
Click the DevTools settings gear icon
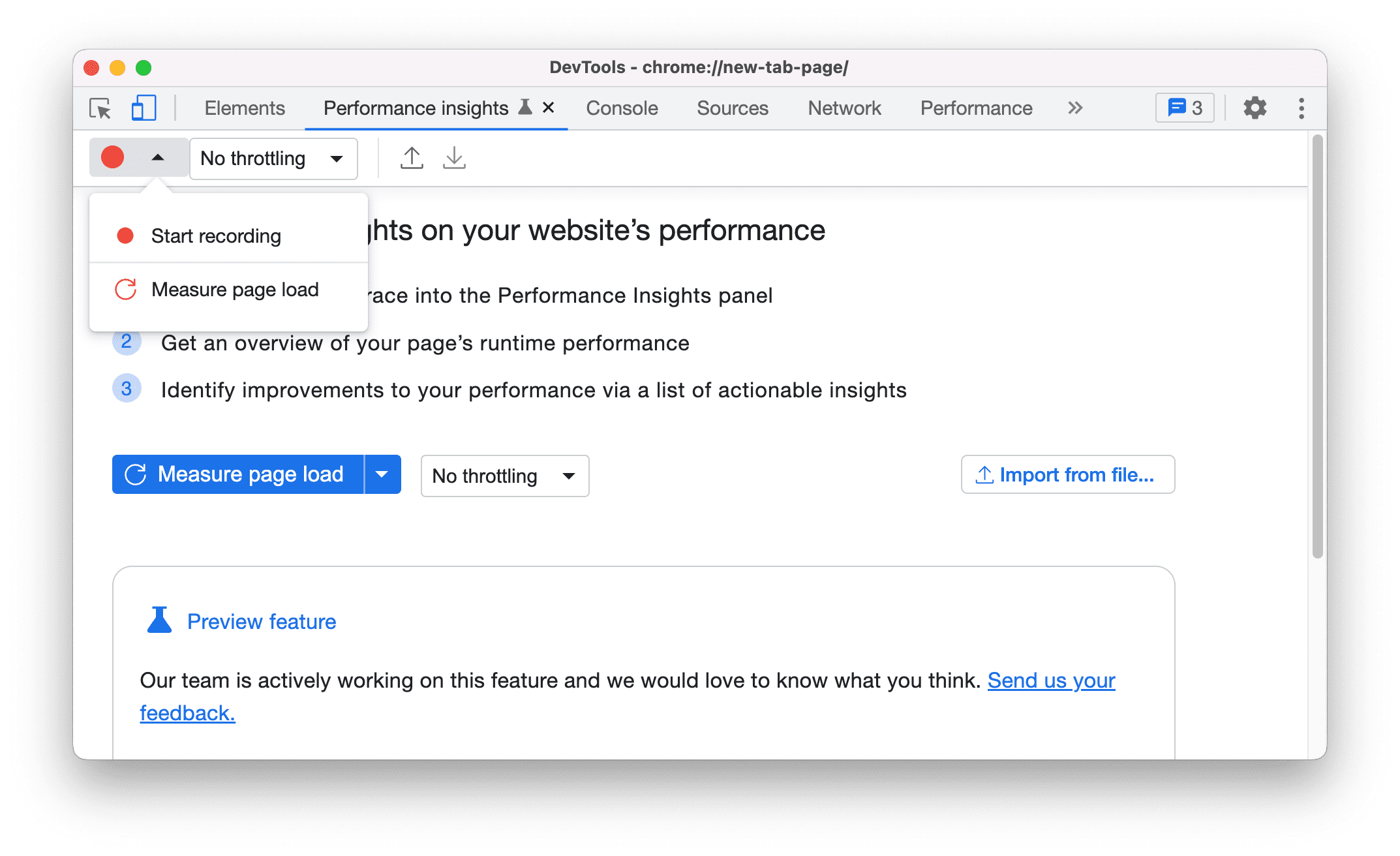coord(1255,108)
